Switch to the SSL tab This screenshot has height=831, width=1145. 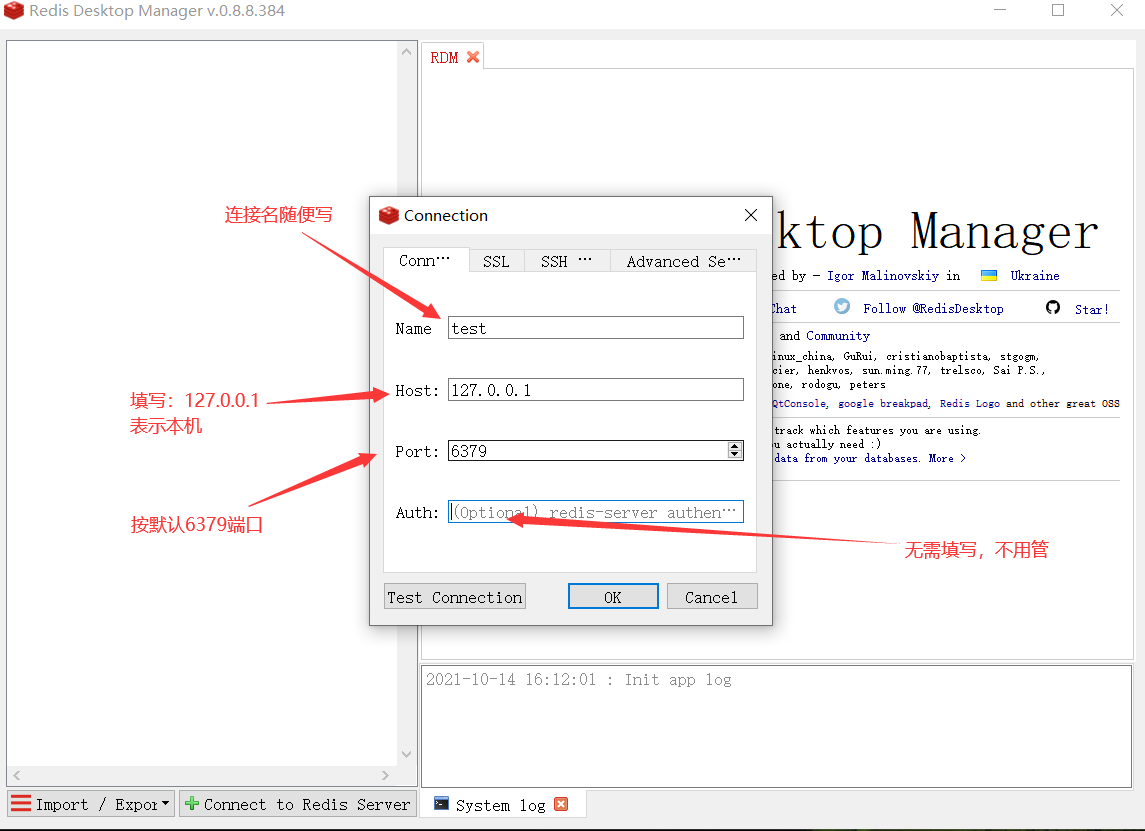point(497,261)
